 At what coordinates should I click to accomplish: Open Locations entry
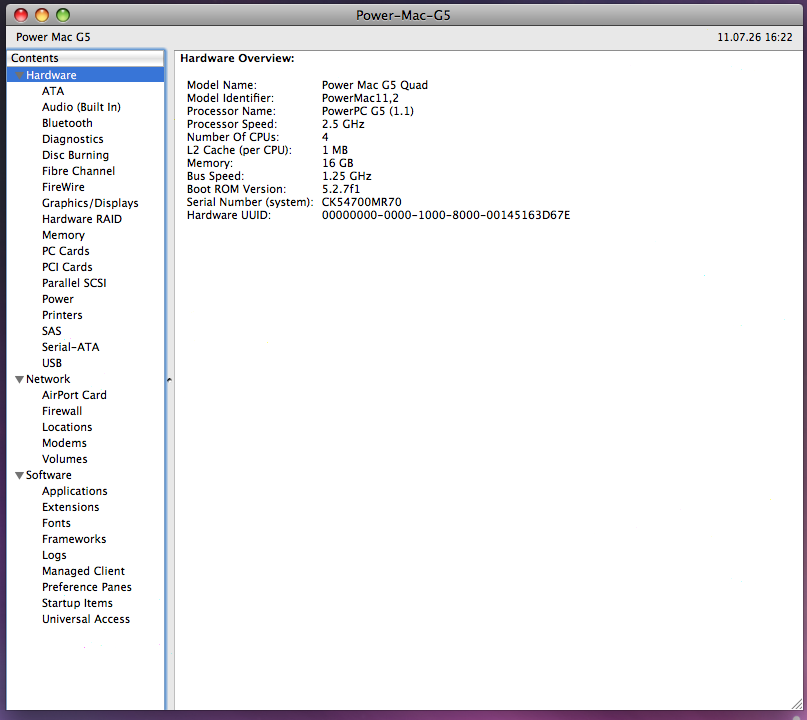(x=67, y=427)
